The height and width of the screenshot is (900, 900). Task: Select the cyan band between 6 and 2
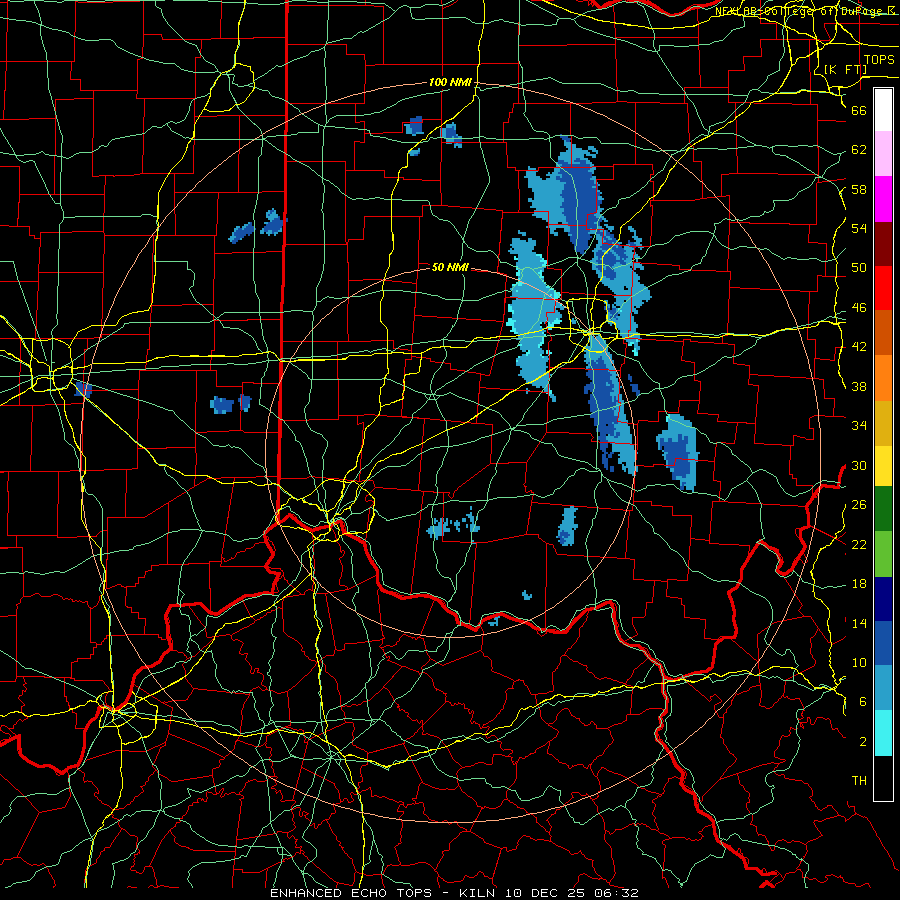tap(883, 733)
